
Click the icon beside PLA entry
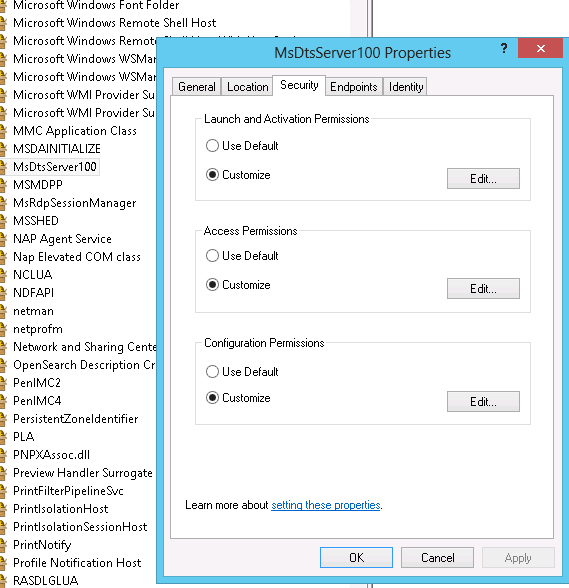tap(3, 437)
